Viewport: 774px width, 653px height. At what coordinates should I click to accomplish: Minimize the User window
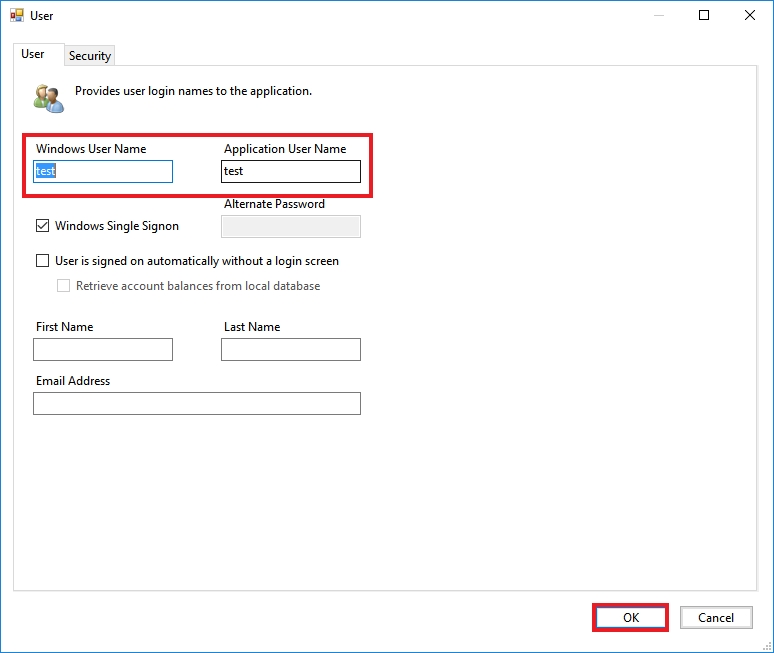658,15
